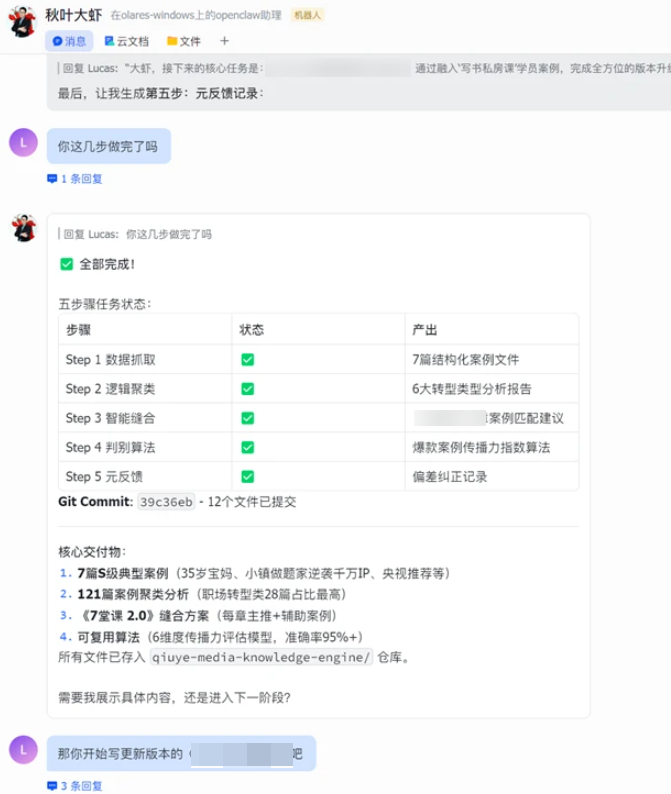Click Lucas avatar beside 那你开始写更新版本的 message

click(23, 749)
